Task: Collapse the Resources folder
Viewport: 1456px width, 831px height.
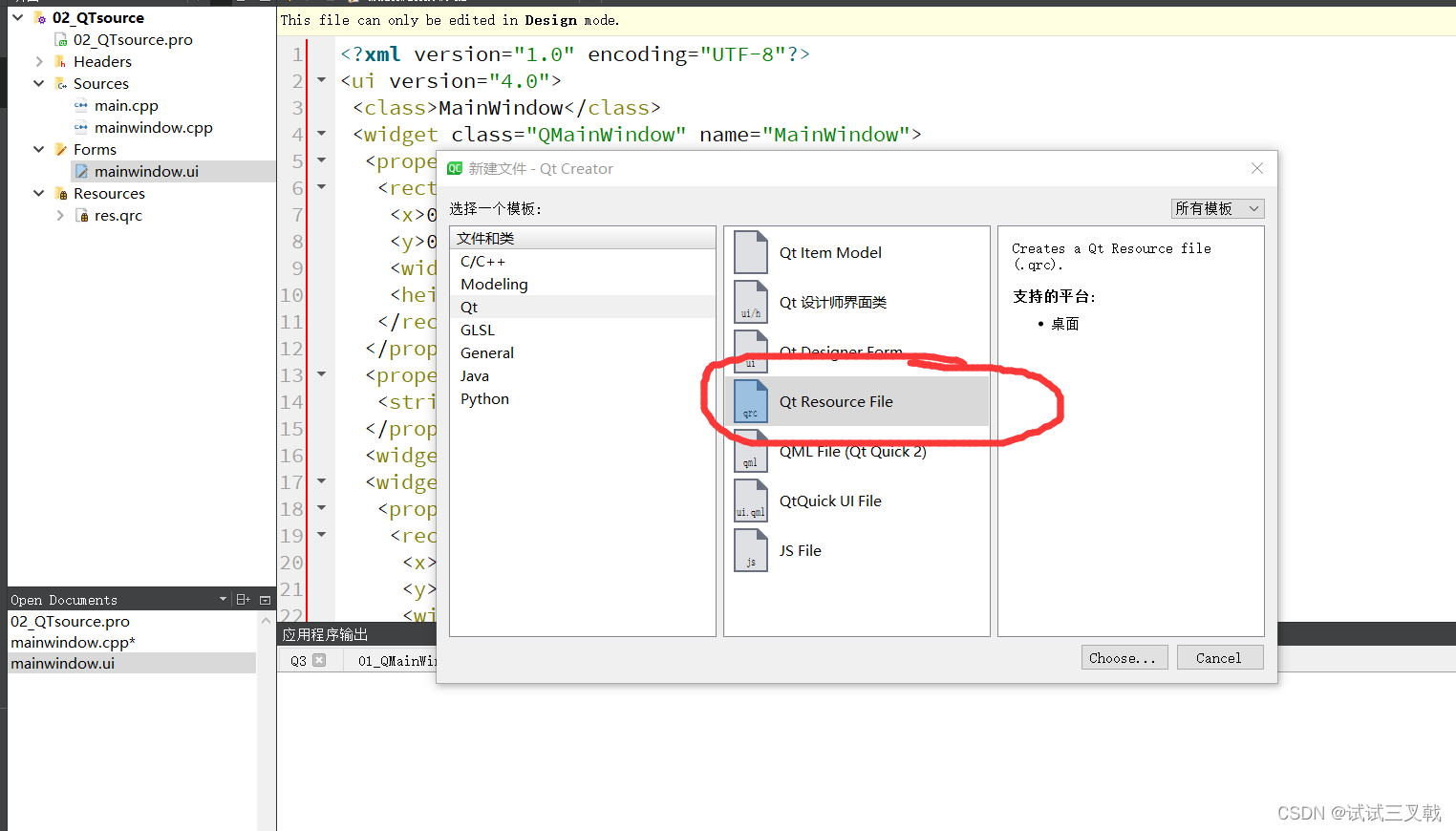Action: tap(39, 193)
